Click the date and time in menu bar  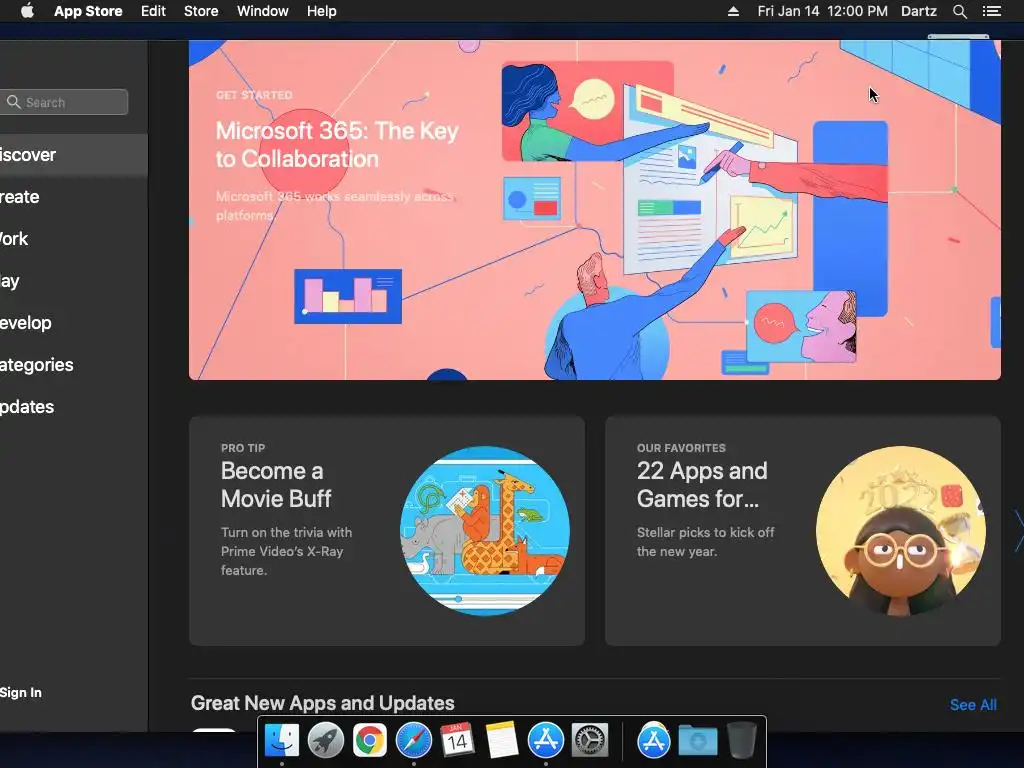tap(822, 11)
